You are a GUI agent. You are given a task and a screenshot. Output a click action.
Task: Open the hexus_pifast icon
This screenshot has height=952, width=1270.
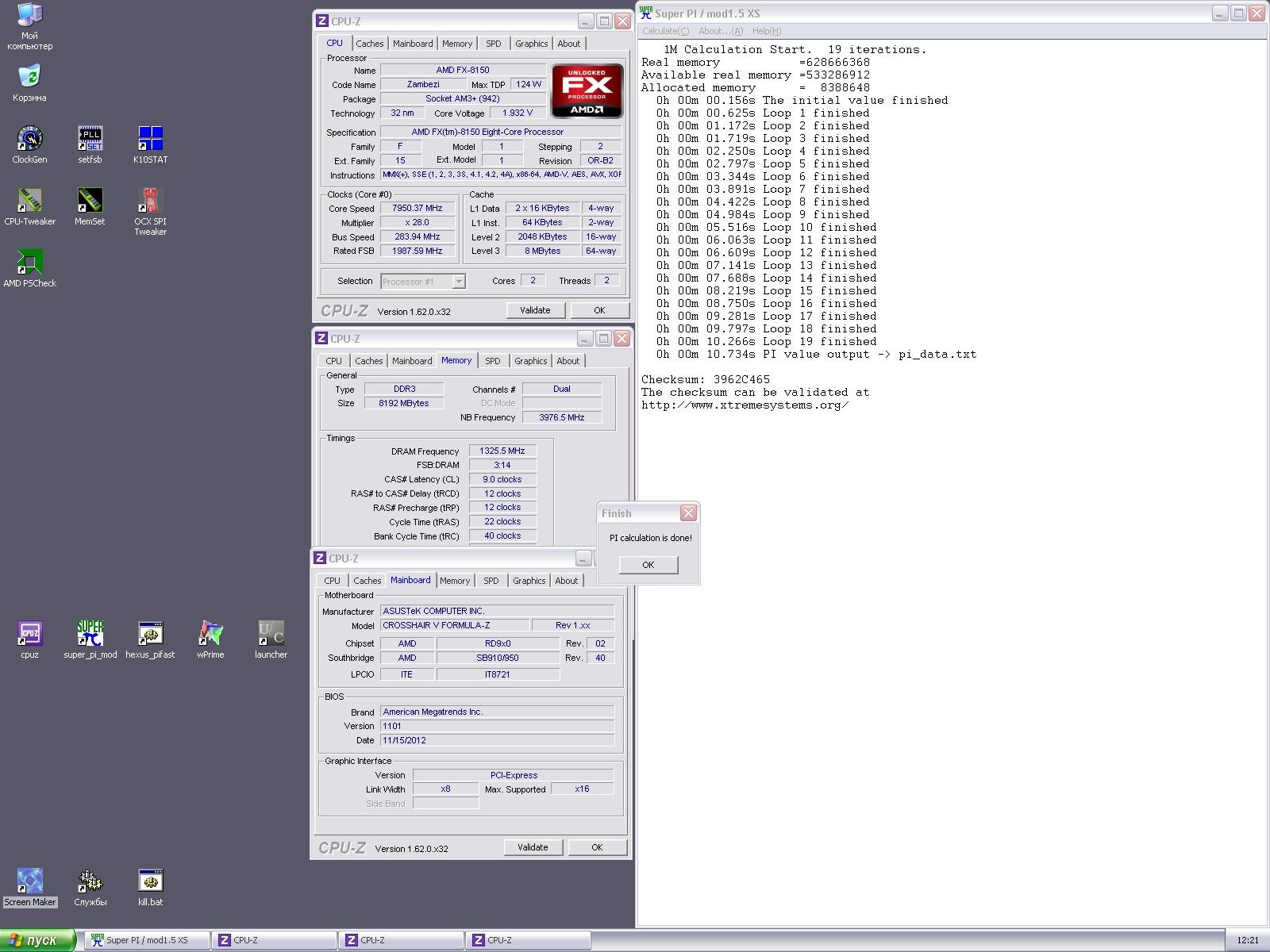pyautogui.click(x=150, y=639)
